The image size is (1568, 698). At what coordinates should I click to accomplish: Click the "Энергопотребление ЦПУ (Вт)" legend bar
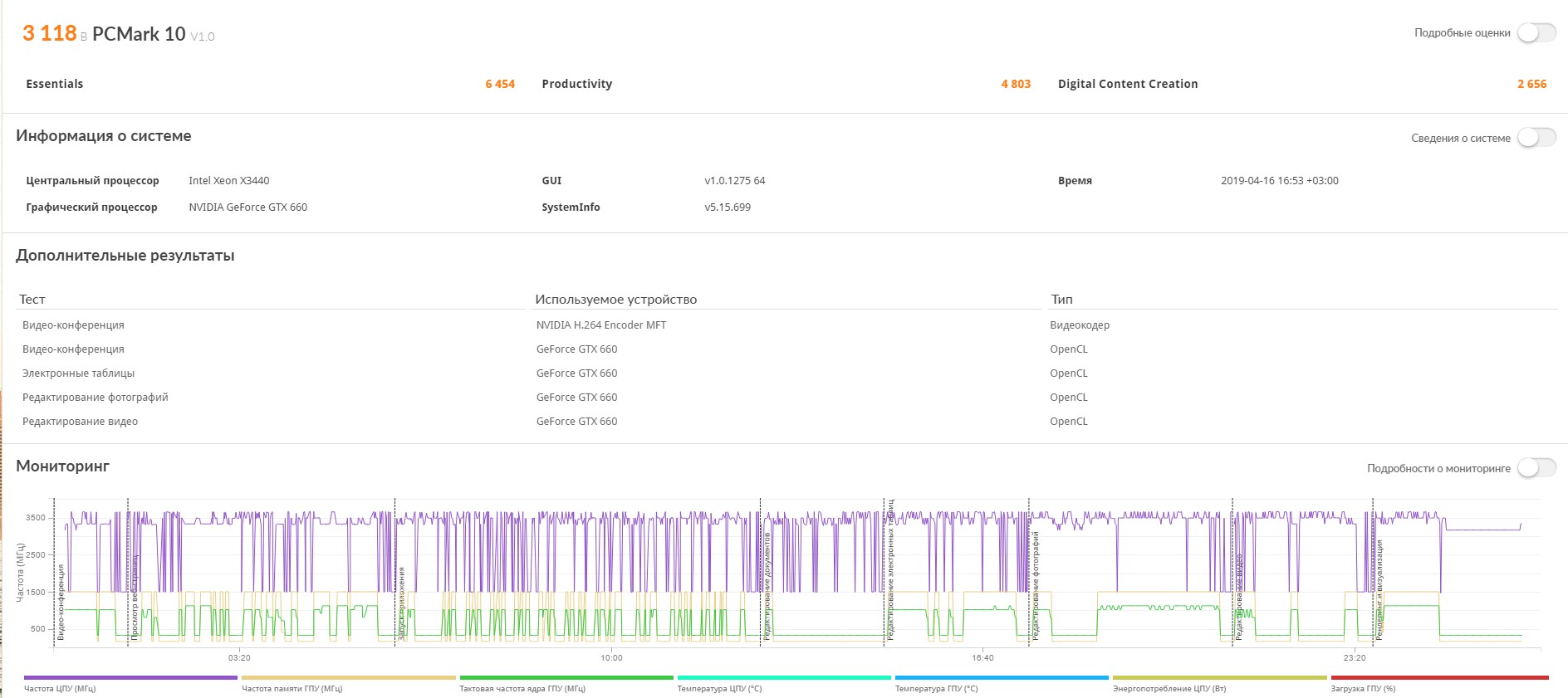point(1218,678)
